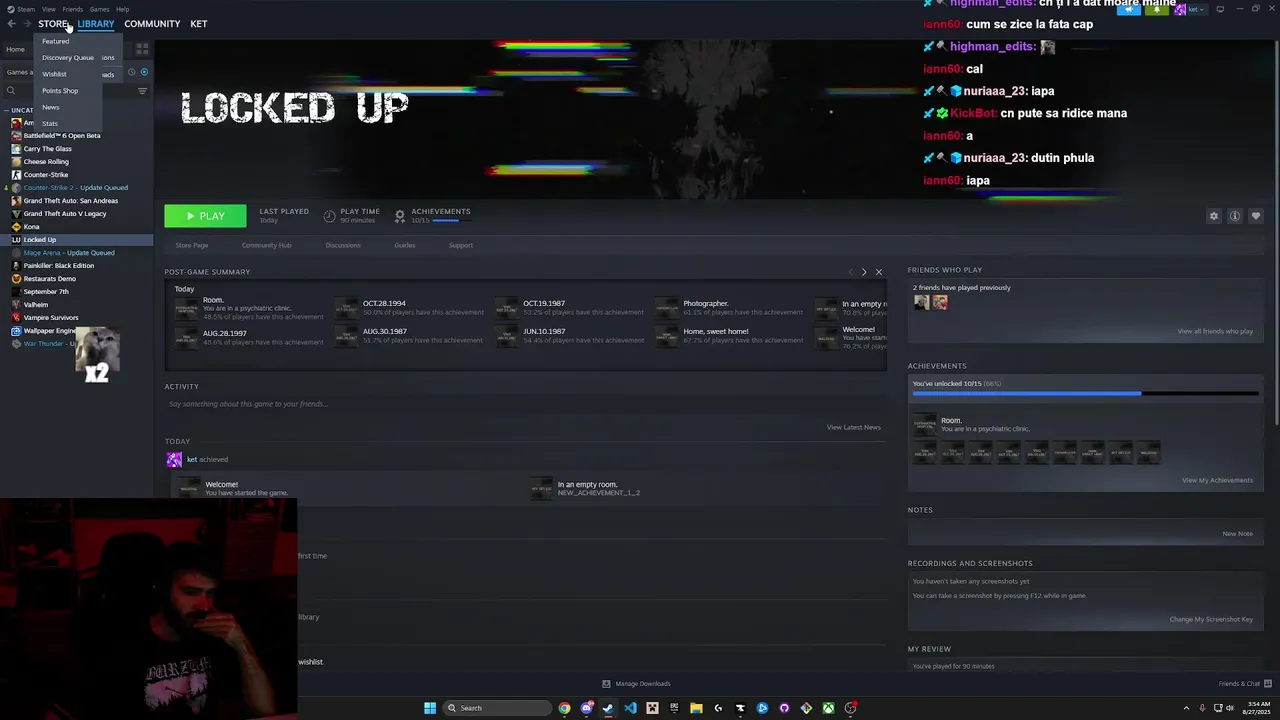Select Grand Theft Auto V Legacy
The height and width of the screenshot is (720, 1280).
[65, 214]
